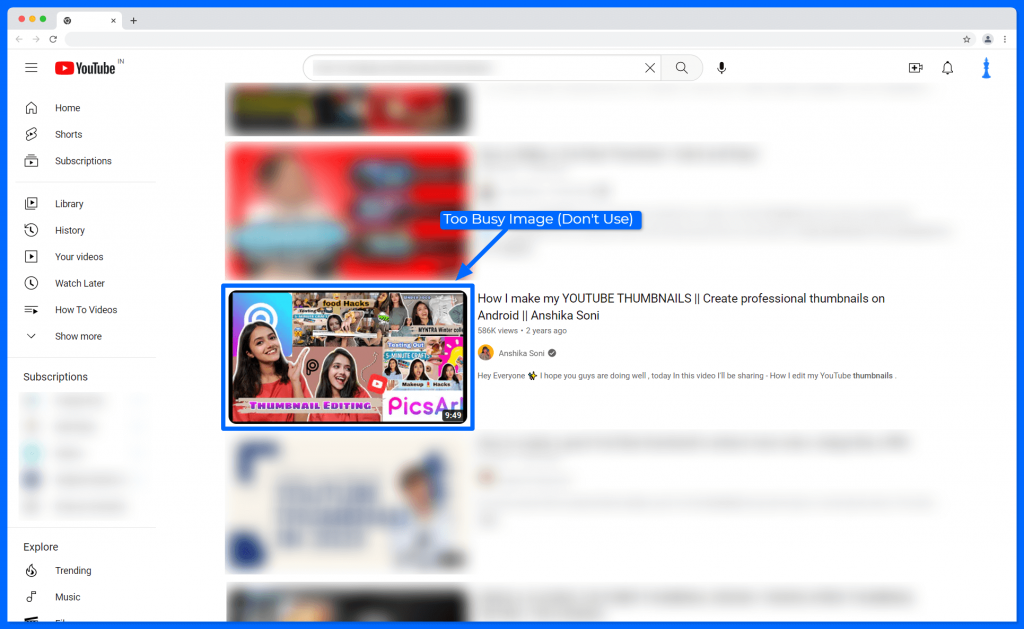This screenshot has height=629, width=1024.
Task: Click the Shorts icon in sidebar
Action: (31, 134)
